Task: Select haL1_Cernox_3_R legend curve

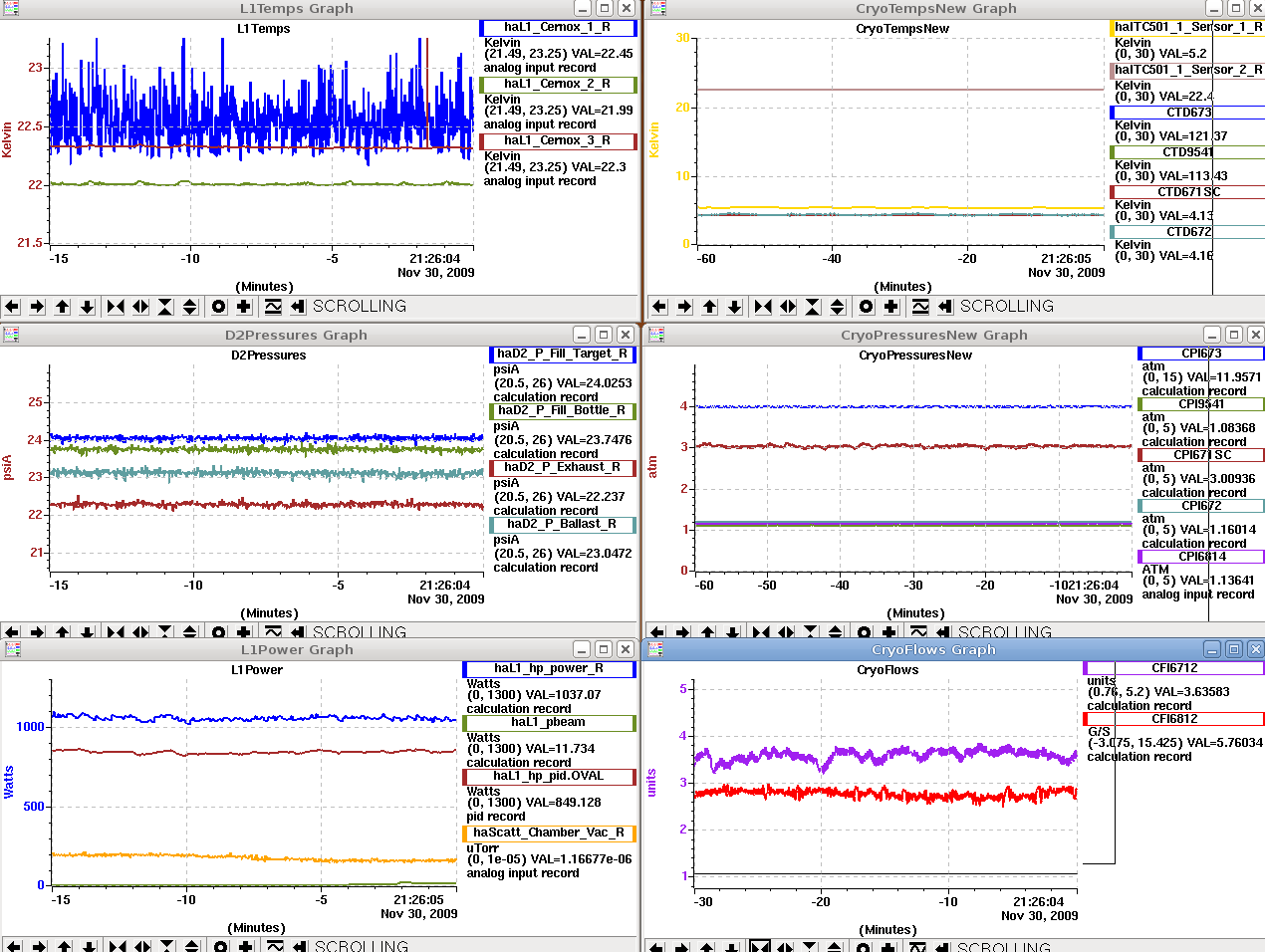Action: tap(558, 141)
